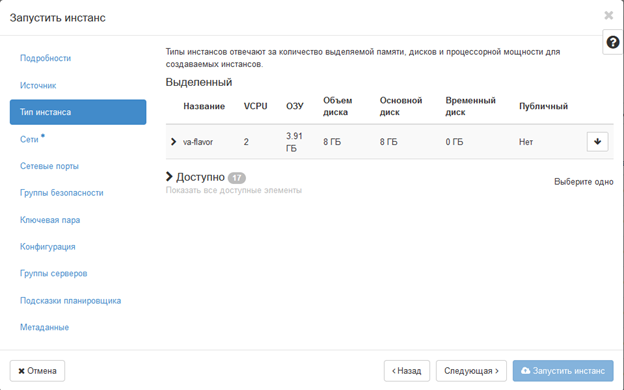The width and height of the screenshot is (624, 390).
Task: Select the Тип инстанса tab
Action: (78, 112)
